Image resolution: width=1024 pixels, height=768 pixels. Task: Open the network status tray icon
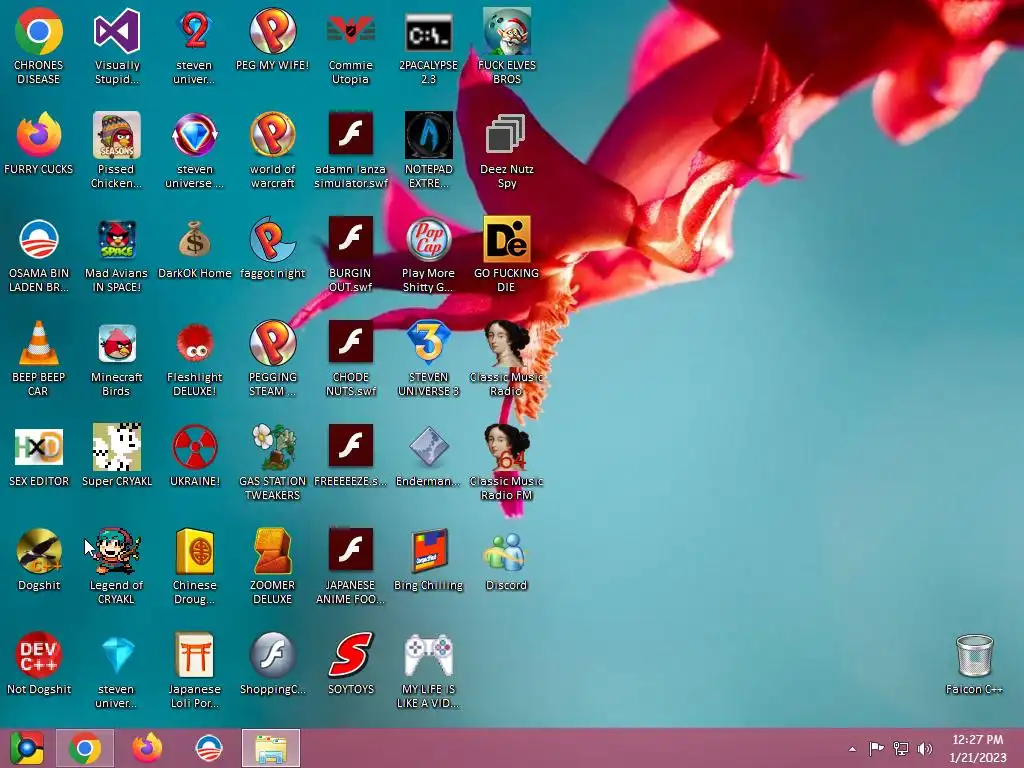coord(901,748)
